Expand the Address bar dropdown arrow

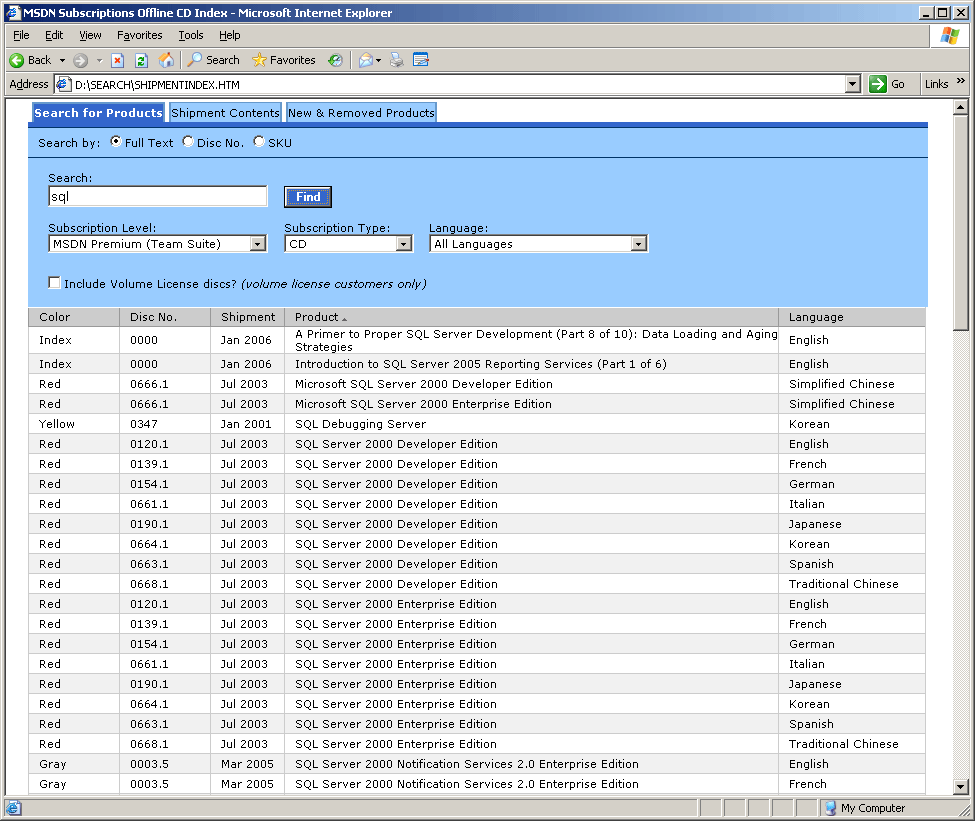(853, 84)
